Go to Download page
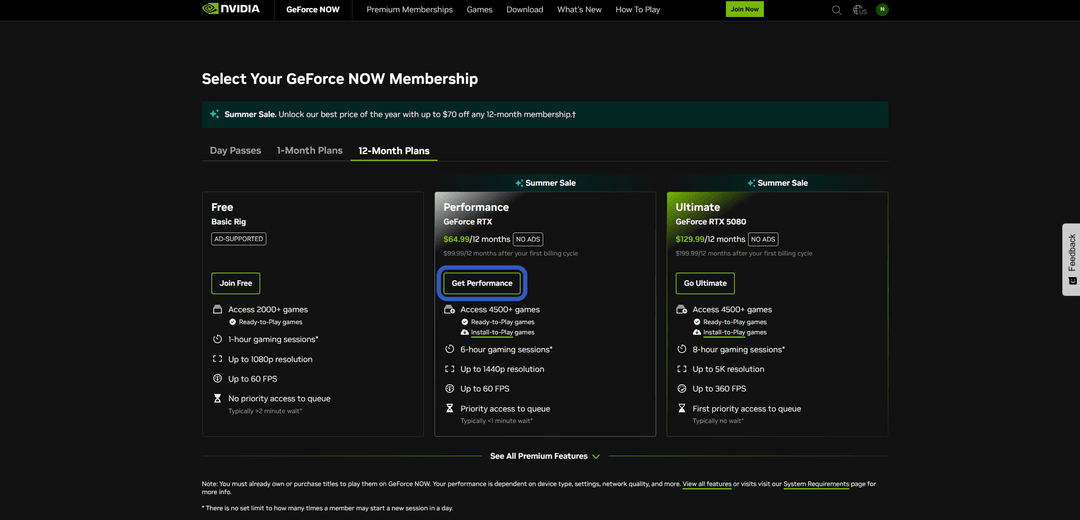 (x=525, y=10)
